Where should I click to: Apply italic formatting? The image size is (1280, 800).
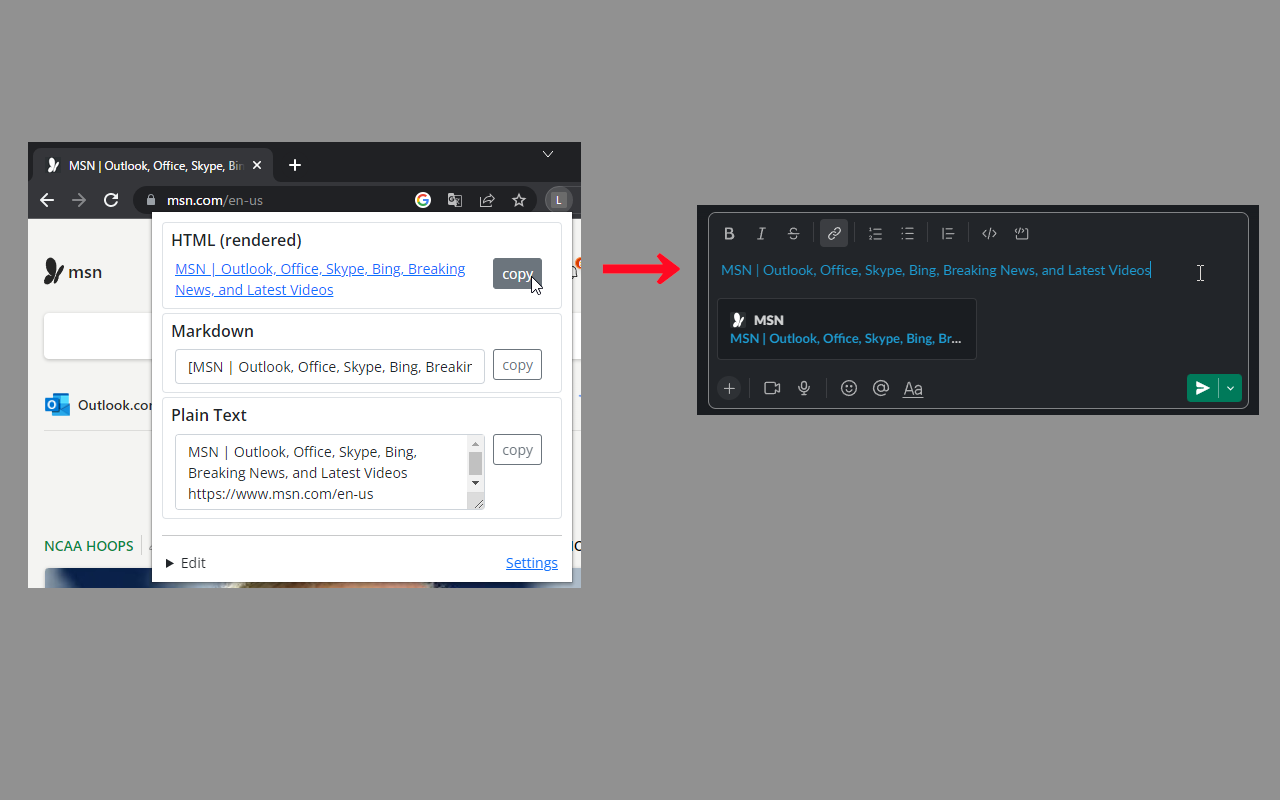click(x=761, y=233)
